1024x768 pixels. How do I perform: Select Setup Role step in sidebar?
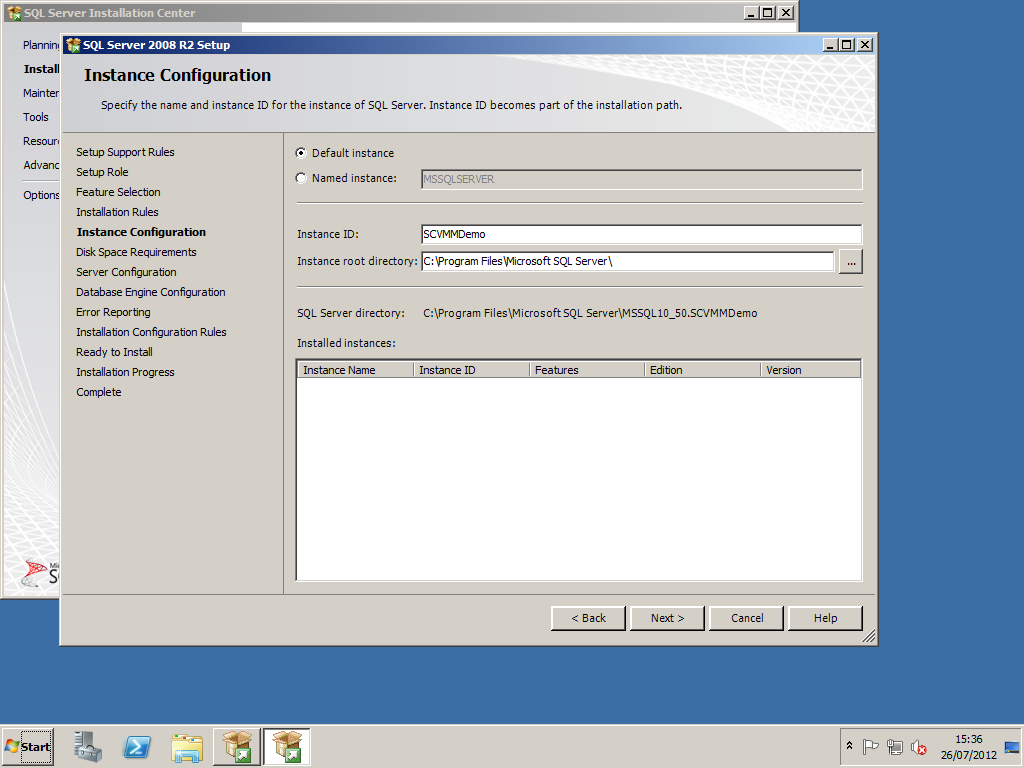[x=102, y=172]
